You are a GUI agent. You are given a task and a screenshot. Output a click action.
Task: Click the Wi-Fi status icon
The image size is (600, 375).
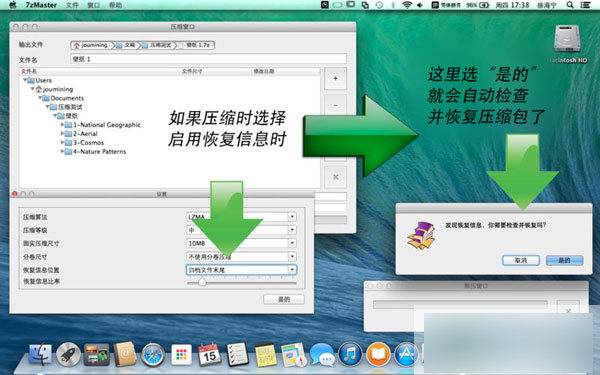407,5
